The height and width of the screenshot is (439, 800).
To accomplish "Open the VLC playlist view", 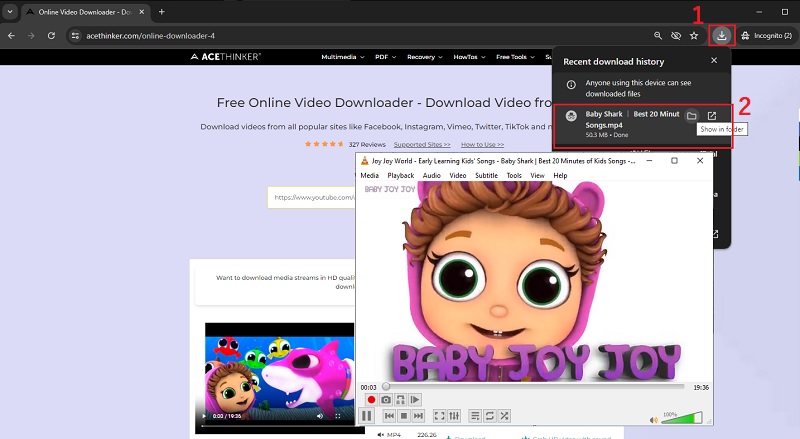I will coord(475,416).
